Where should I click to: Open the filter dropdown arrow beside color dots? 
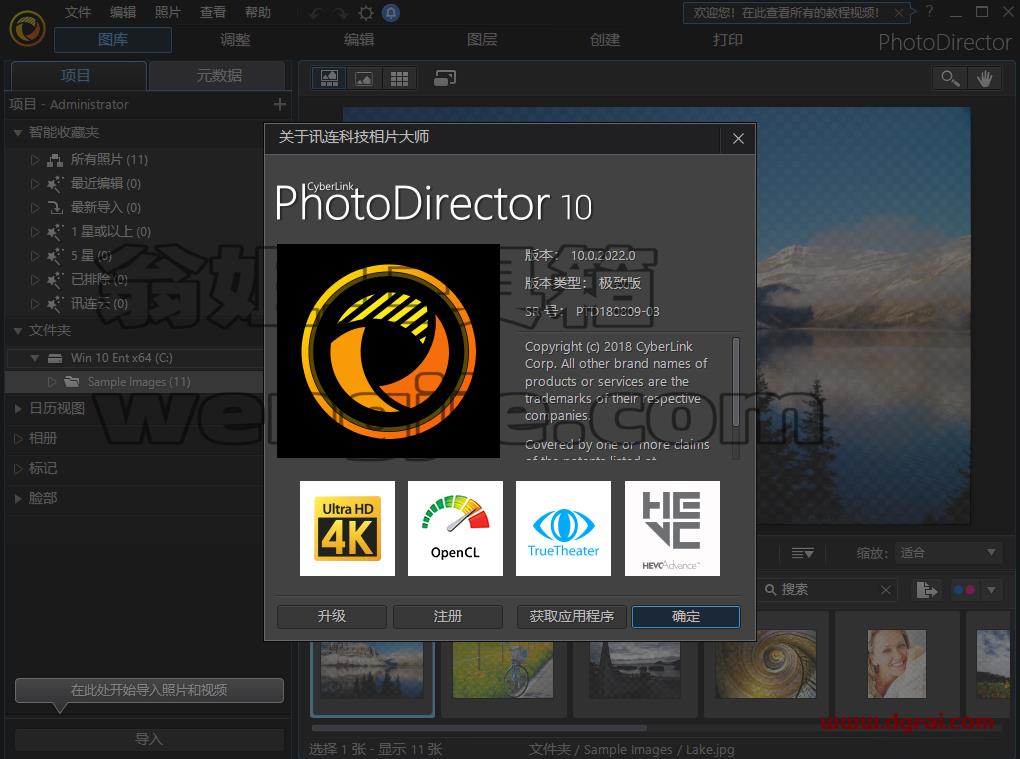coord(991,590)
